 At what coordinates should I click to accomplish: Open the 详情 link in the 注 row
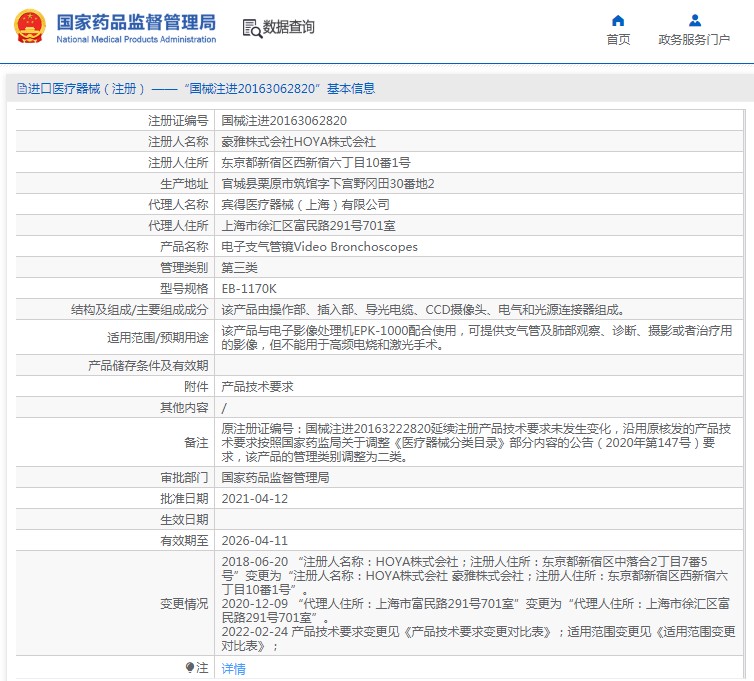233,669
